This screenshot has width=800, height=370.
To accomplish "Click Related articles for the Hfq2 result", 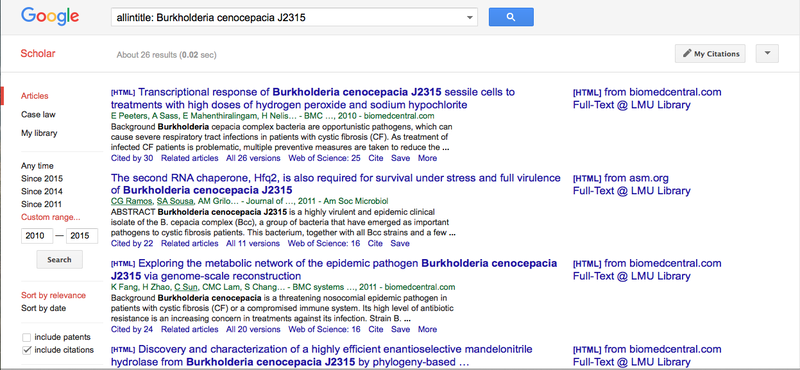I will tap(189, 243).
